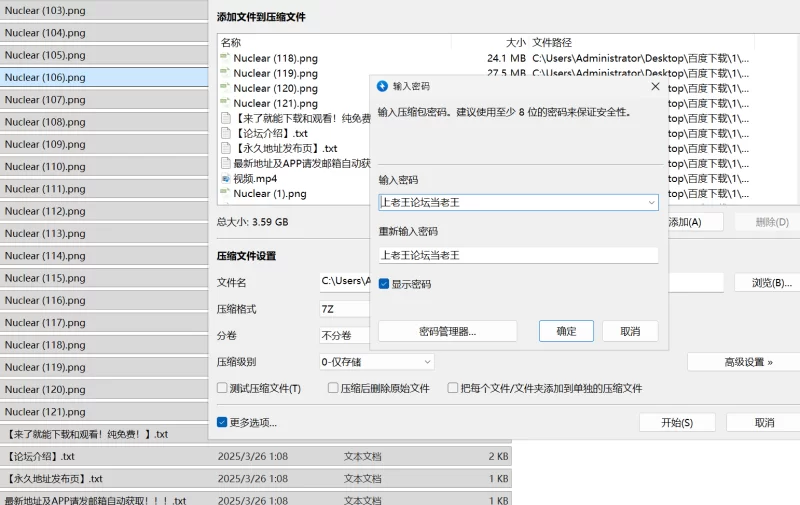The image size is (800, 505).
Task: Click the Nuclear (118).png file icon
Action: (225, 58)
